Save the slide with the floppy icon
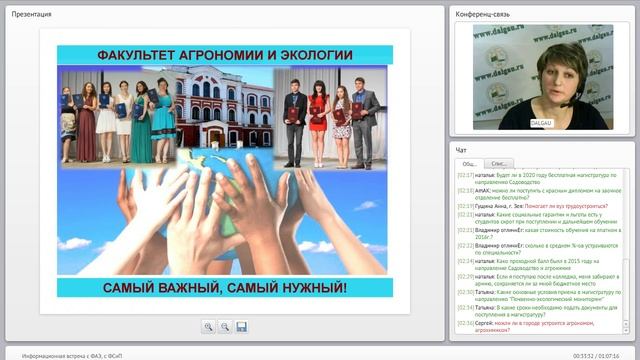Screen dimensions: 640x360 tap(242, 327)
